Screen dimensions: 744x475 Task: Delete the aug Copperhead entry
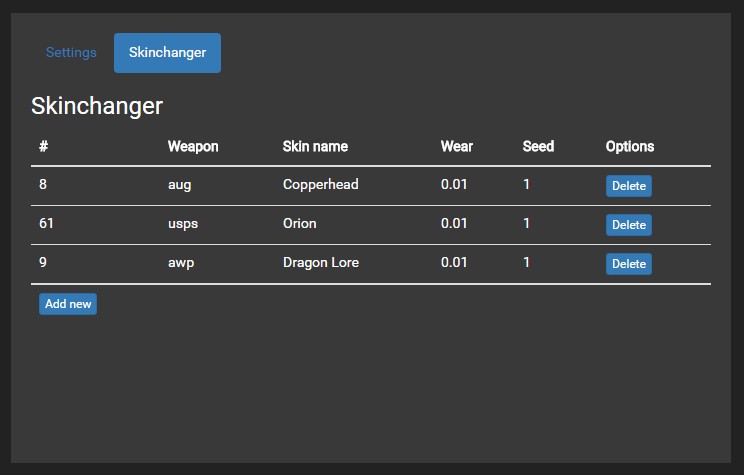click(x=629, y=186)
